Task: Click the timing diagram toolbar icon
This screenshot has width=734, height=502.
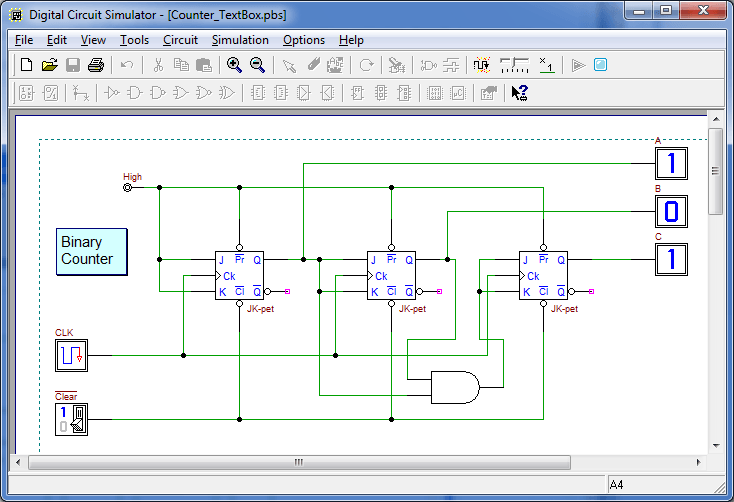Action: pos(514,65)
